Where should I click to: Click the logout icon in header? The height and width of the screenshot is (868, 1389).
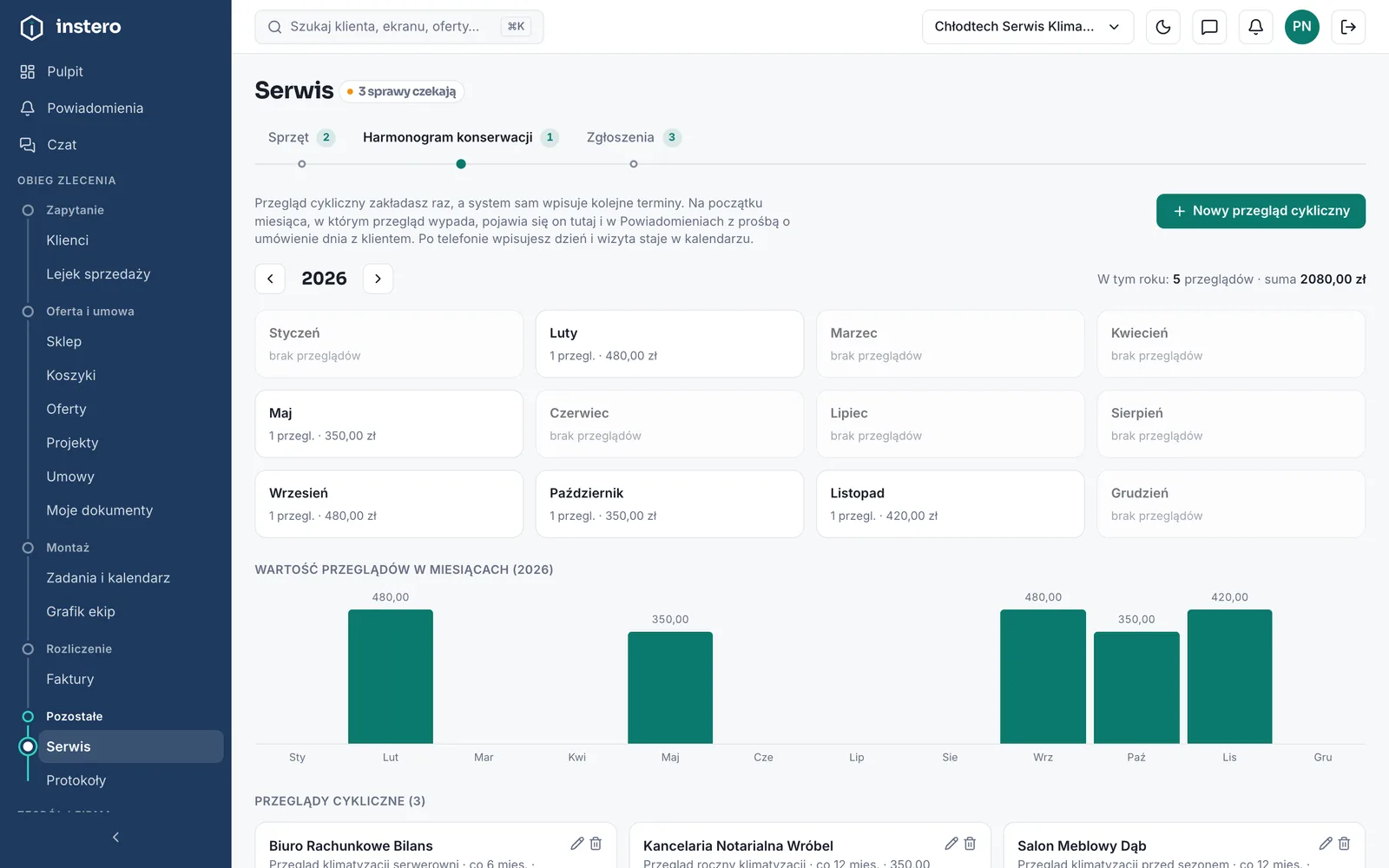point(1348,27)
